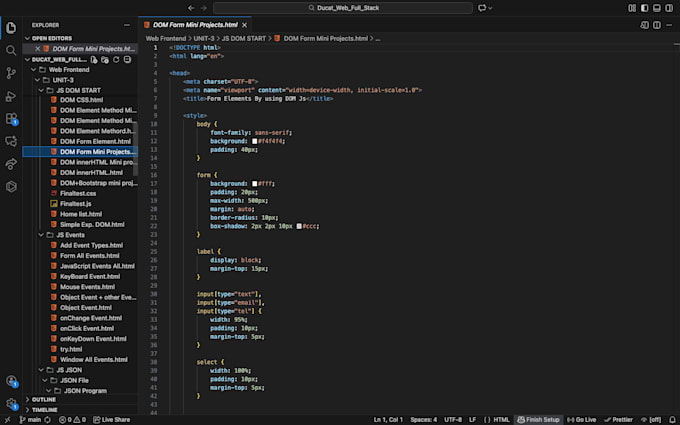Click JS DOM START in the breadcrumb
This screenshot has width=680, height=425.
point(244,39)
